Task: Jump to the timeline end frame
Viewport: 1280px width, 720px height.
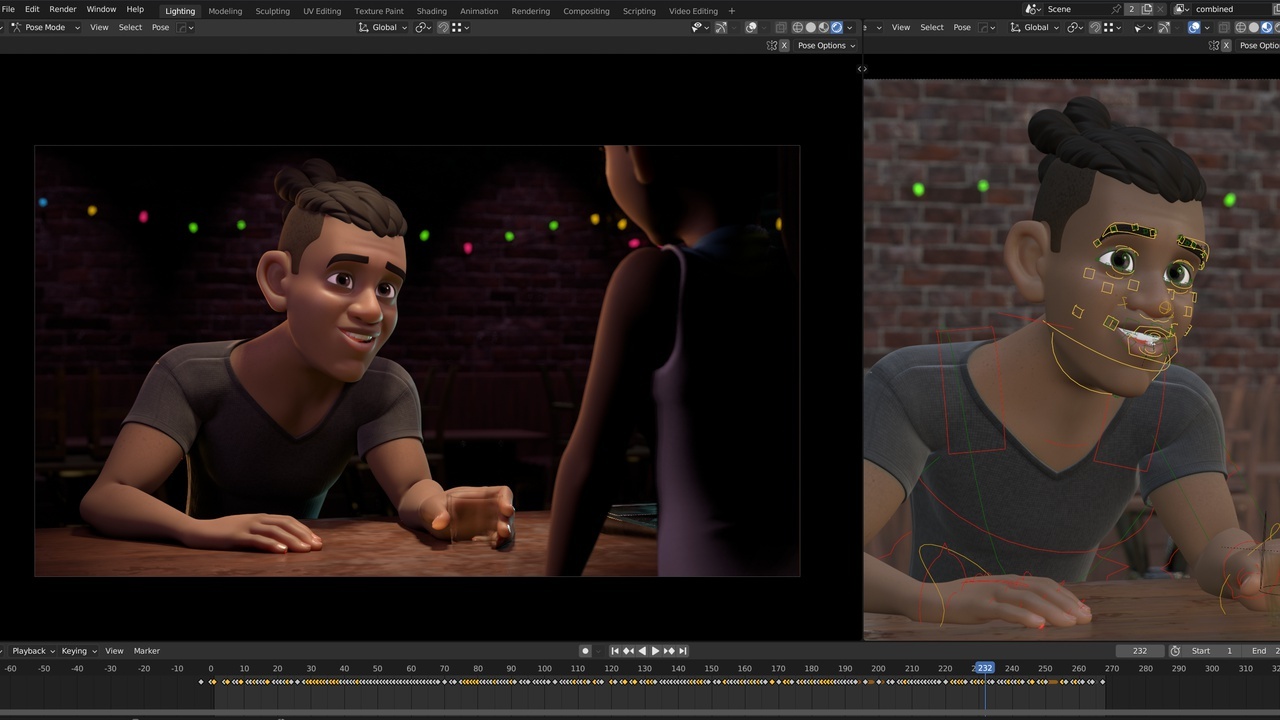Action: coord(683,651)
